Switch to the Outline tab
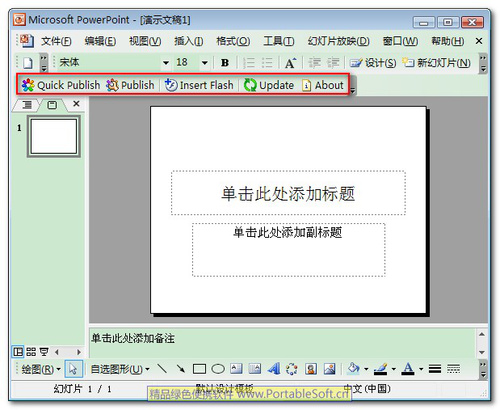This screenshot has width=500, height=410. (27, 105)
